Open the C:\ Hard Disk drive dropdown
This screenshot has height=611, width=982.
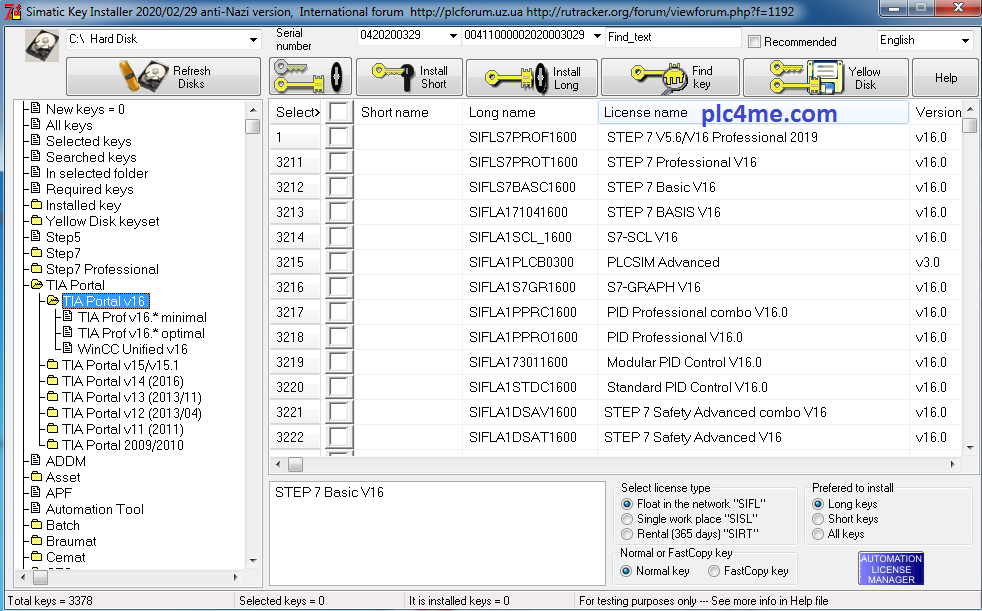(x=253, y=40)
